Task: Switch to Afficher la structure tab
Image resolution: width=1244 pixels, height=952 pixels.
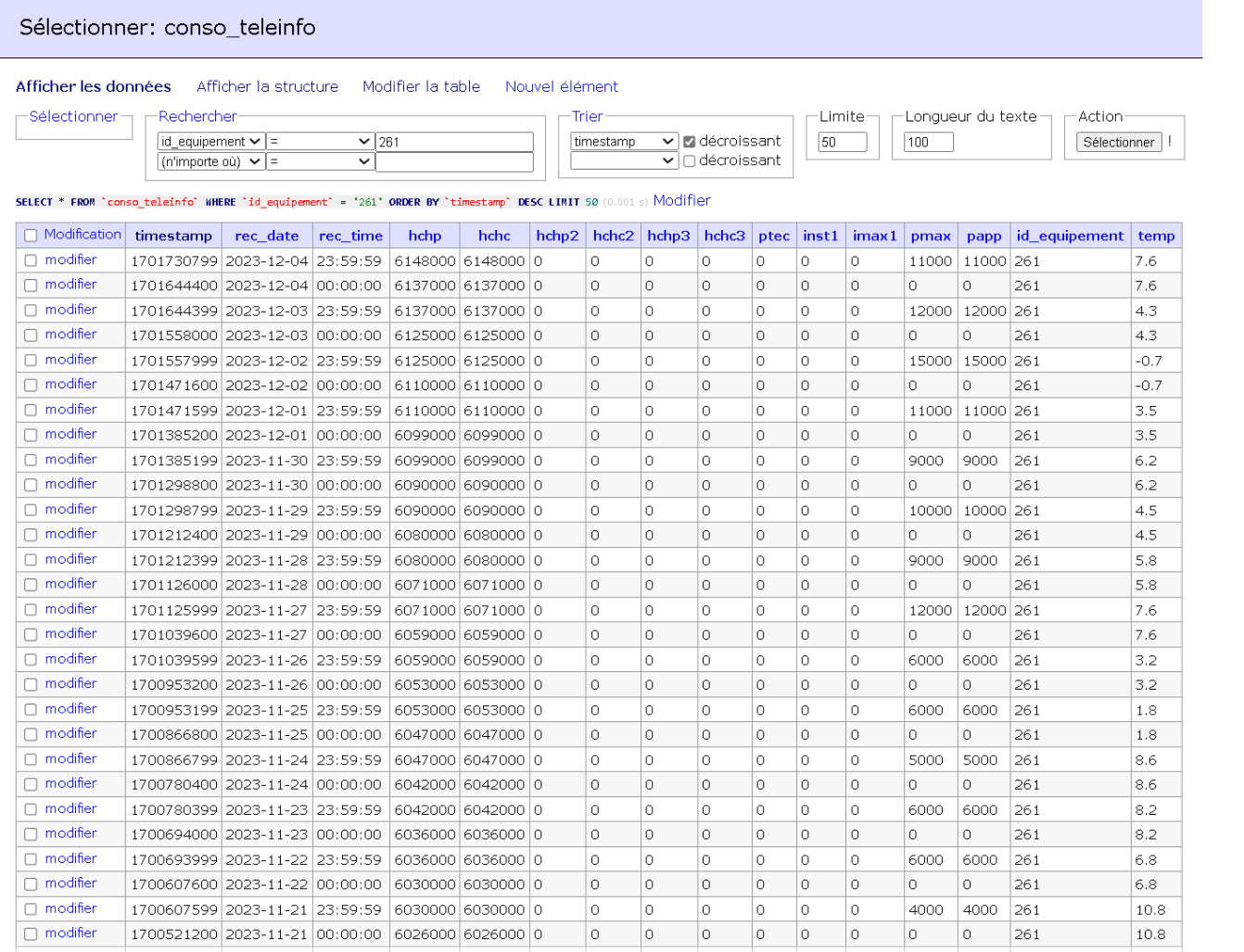Action: tap(267, 86)
